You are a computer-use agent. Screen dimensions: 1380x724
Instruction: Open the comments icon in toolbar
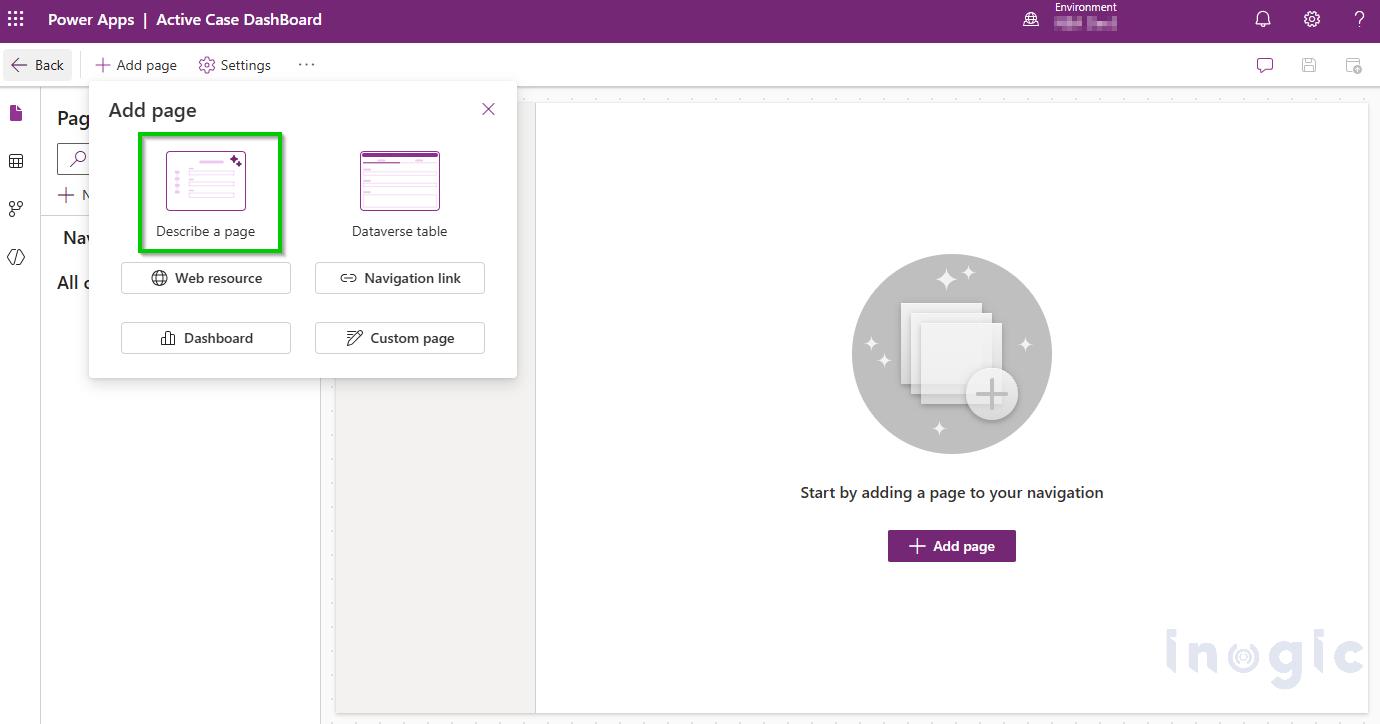[x=1265, y=65]
